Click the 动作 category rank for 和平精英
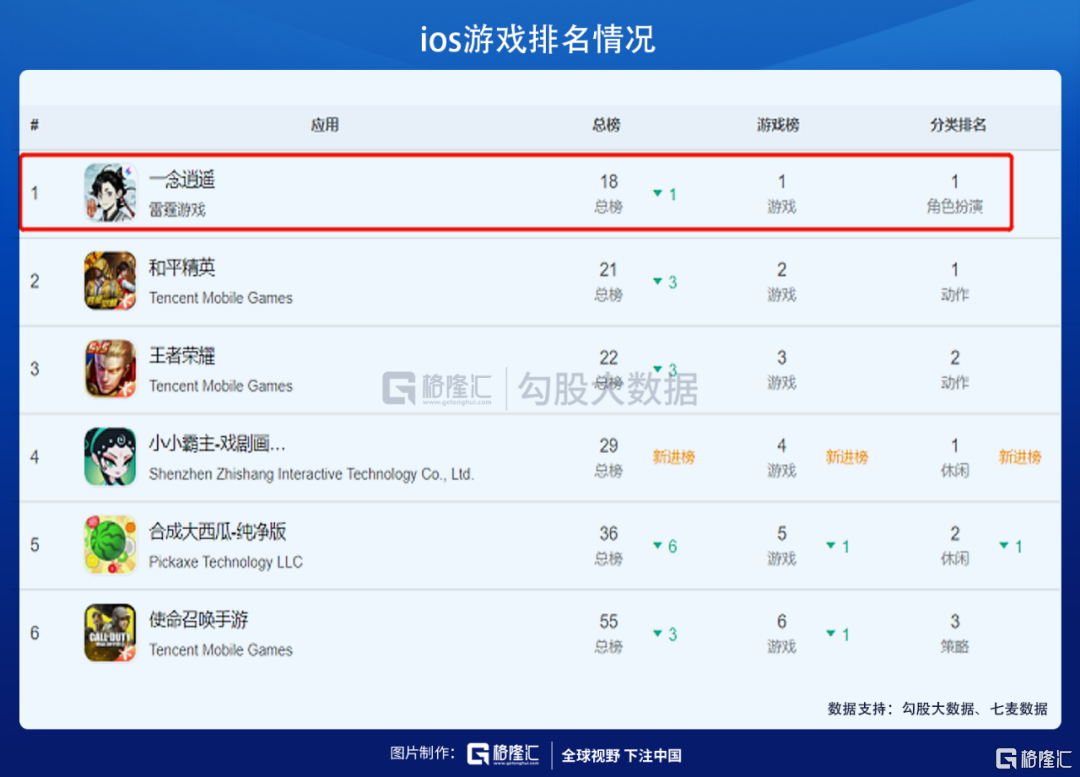The image size is (1080, 777). (955, 282)
